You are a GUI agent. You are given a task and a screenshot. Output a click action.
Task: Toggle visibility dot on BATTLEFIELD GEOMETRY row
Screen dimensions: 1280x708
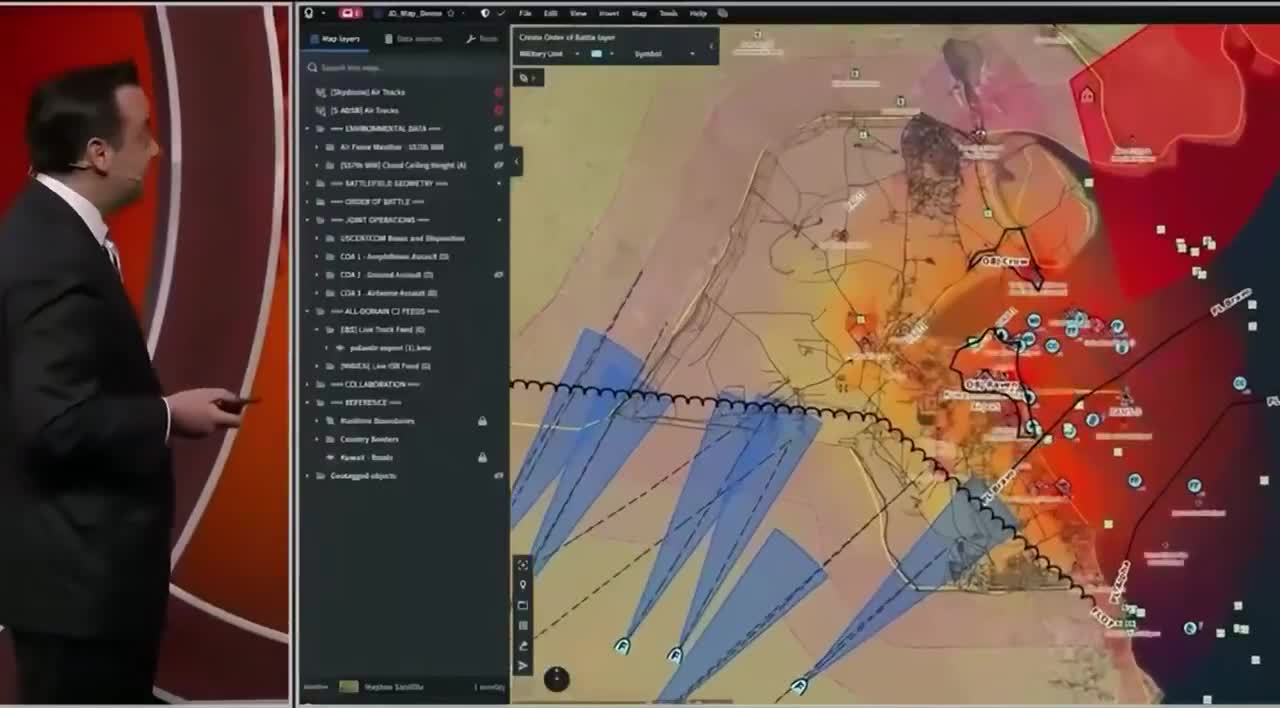click(x=498, y=184)
